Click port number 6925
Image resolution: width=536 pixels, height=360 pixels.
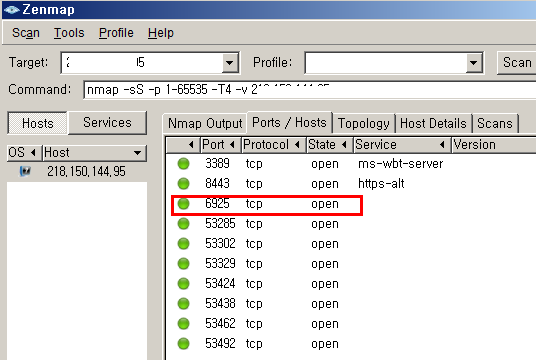point(217,204)
